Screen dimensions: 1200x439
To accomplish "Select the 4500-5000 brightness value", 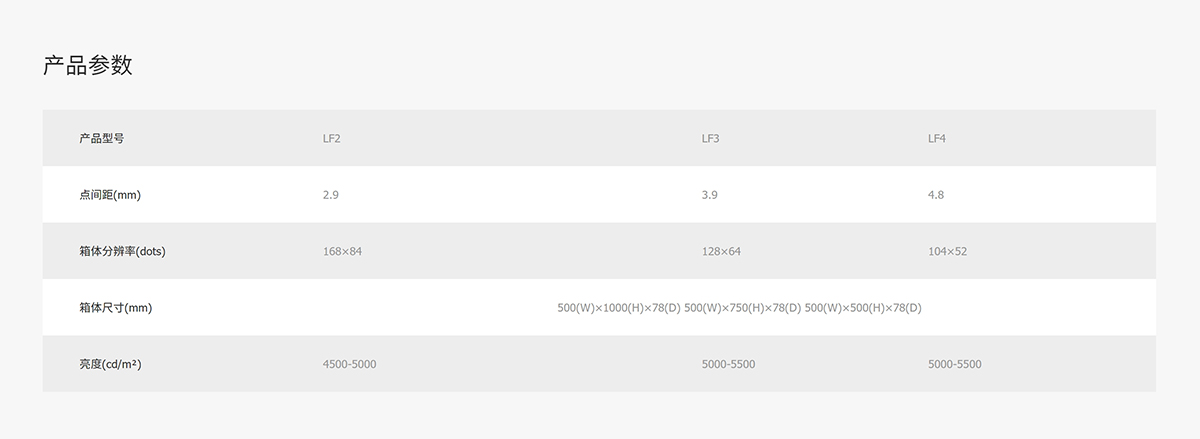I will 349,364.
